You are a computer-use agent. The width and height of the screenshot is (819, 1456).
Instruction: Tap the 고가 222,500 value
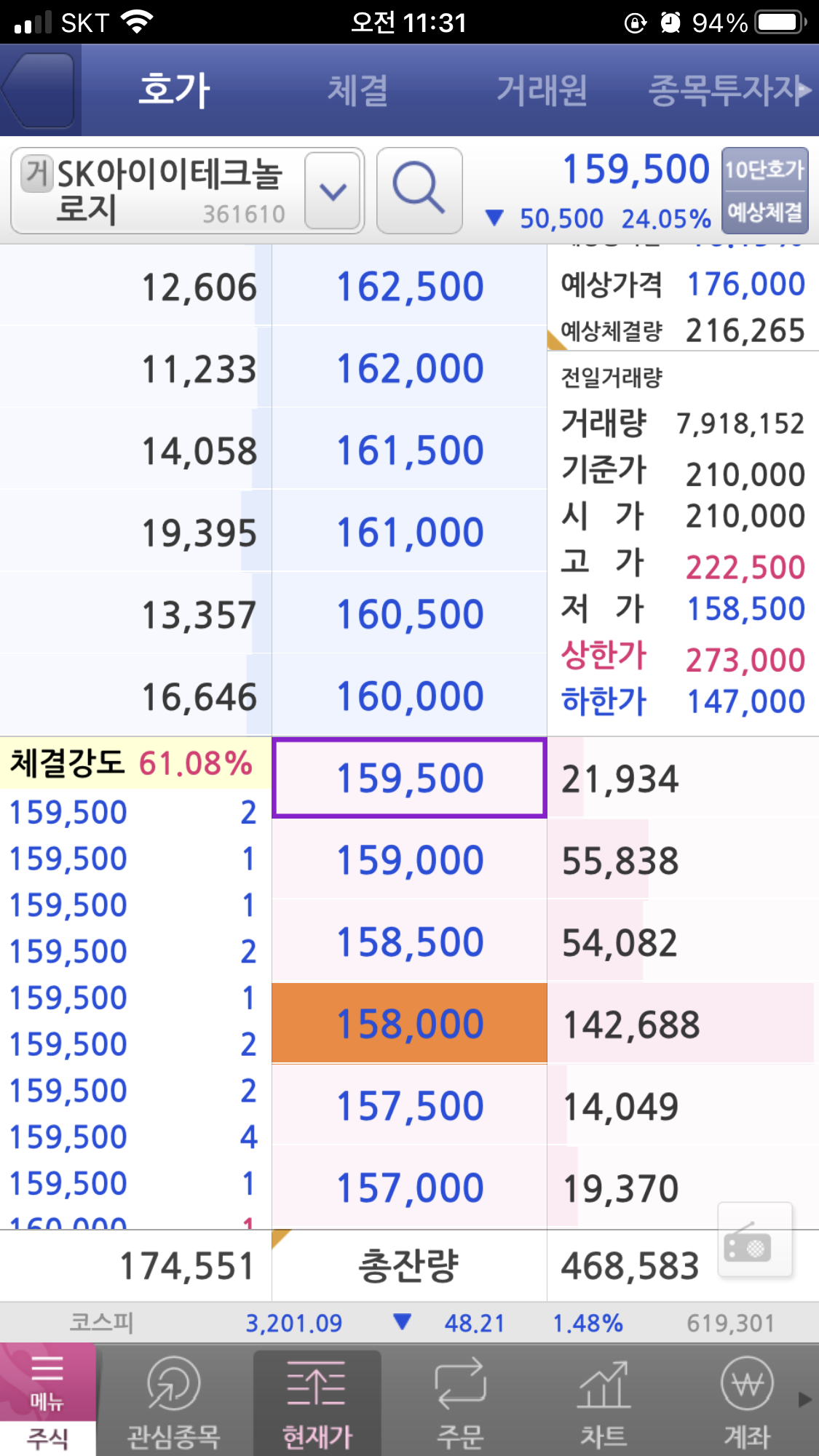745,568
